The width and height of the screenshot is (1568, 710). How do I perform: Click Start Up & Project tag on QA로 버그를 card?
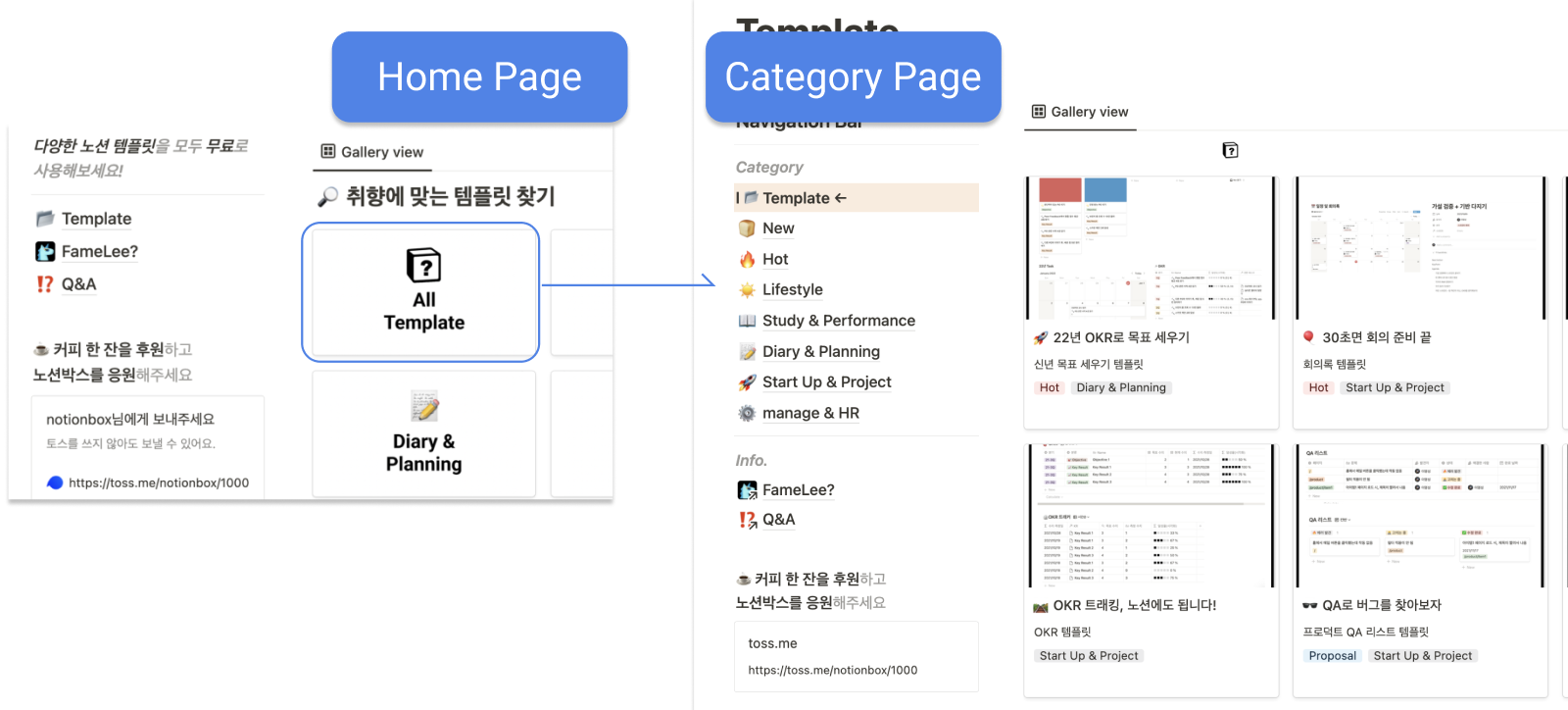click(x=1423, y=656)
